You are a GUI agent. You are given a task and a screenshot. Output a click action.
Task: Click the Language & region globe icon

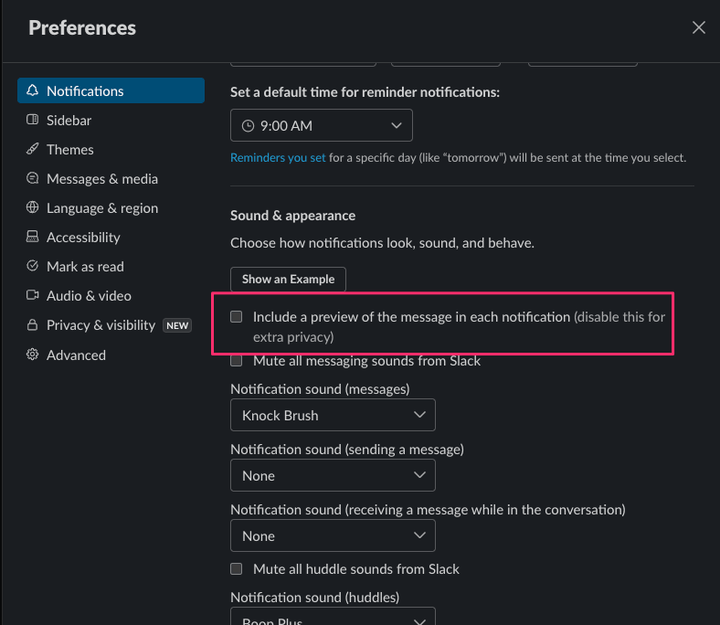[33, 208]
